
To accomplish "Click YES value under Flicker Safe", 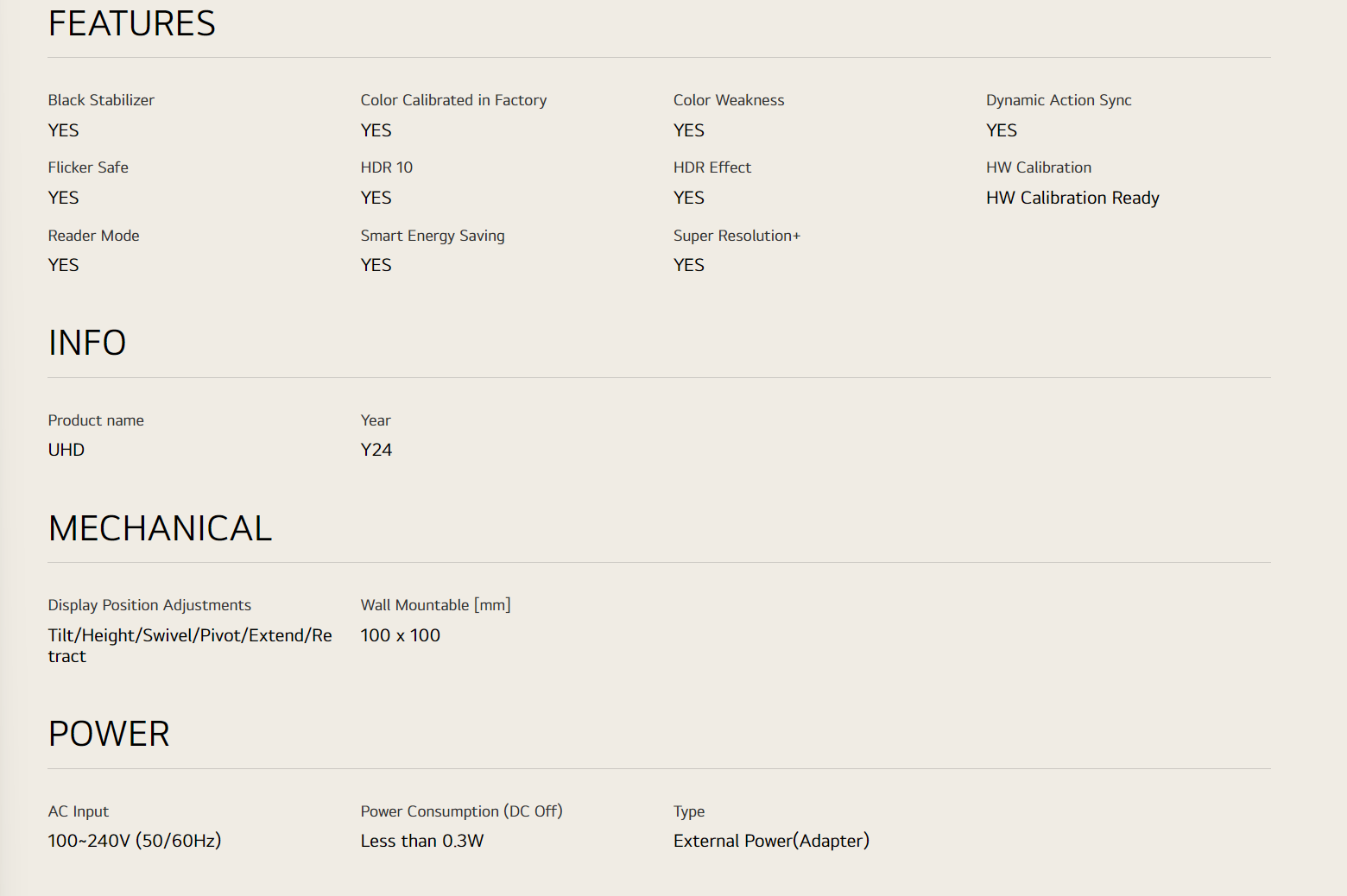I will pyautogui.click(x=64, y=198).
